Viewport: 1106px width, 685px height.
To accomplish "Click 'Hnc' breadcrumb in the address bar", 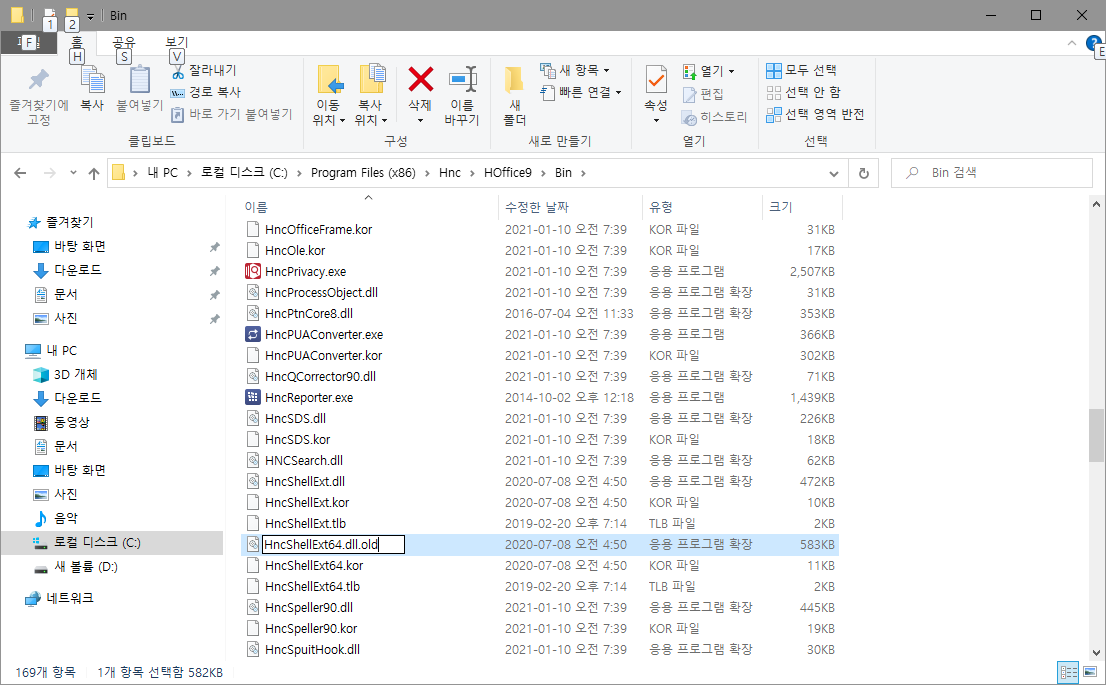I will pyautogui.click(x=449, y=173).
